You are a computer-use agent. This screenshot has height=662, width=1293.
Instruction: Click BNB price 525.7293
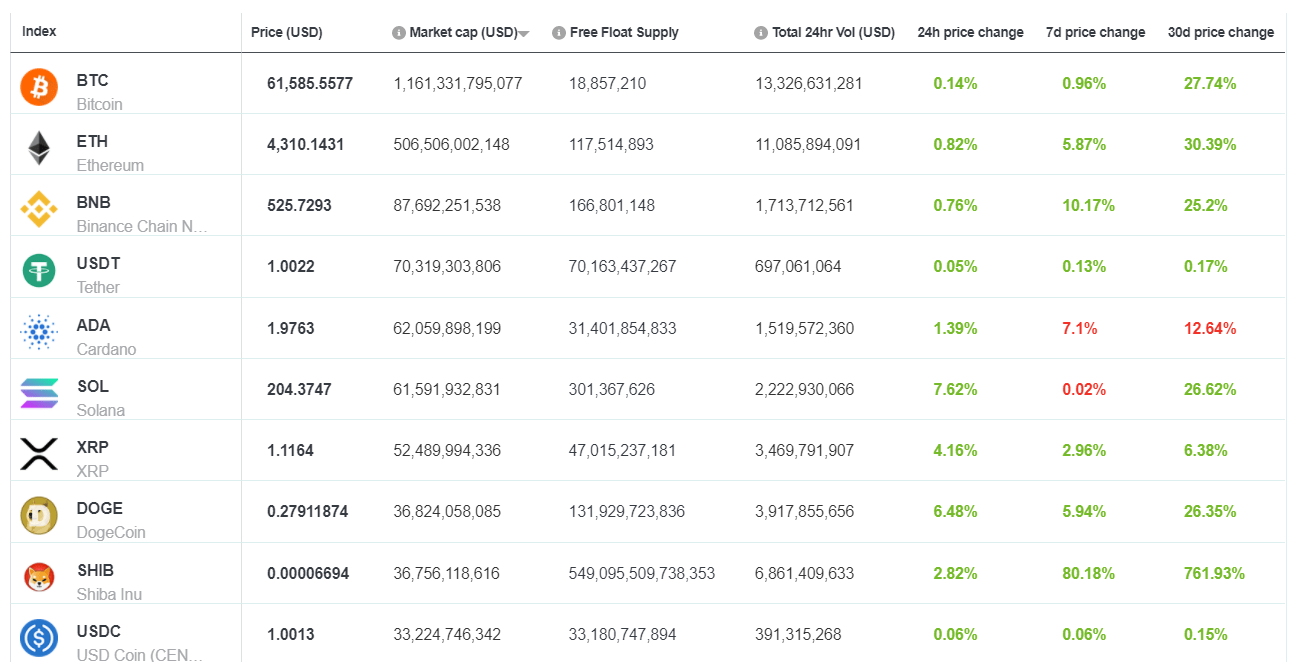click(x=299, y=205)
